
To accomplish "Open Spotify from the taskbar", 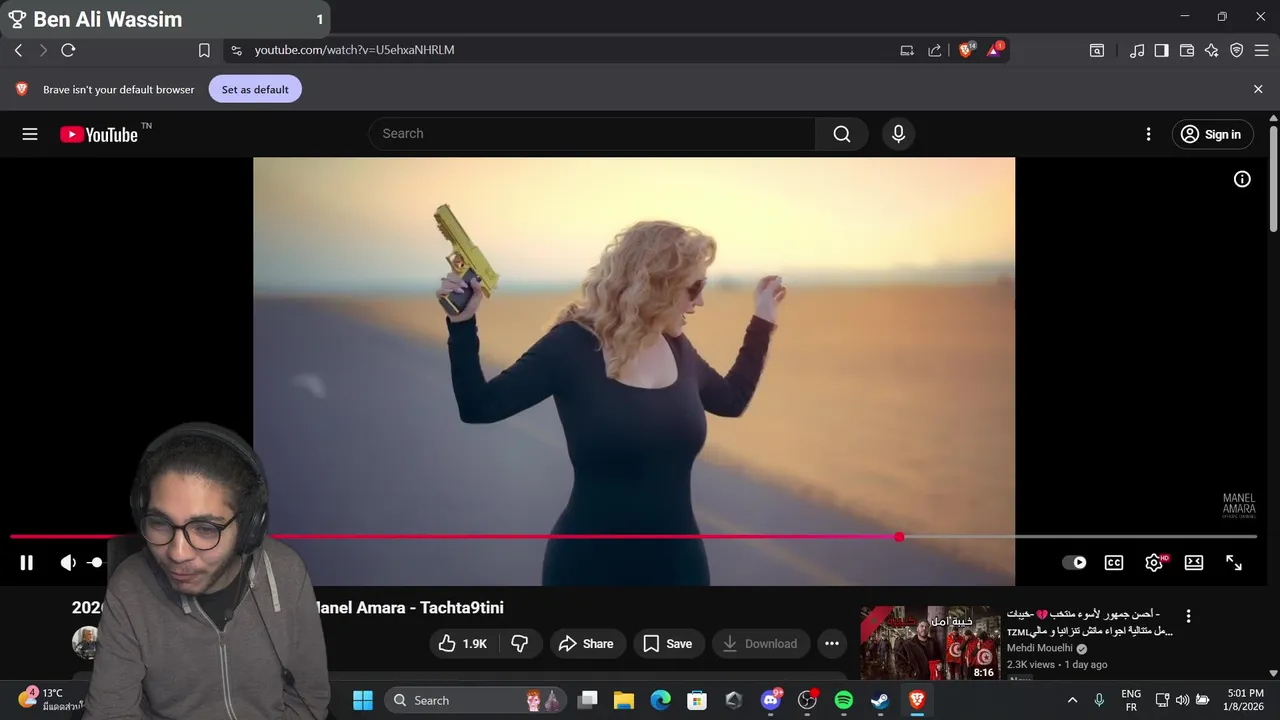I will click(844, 700).
